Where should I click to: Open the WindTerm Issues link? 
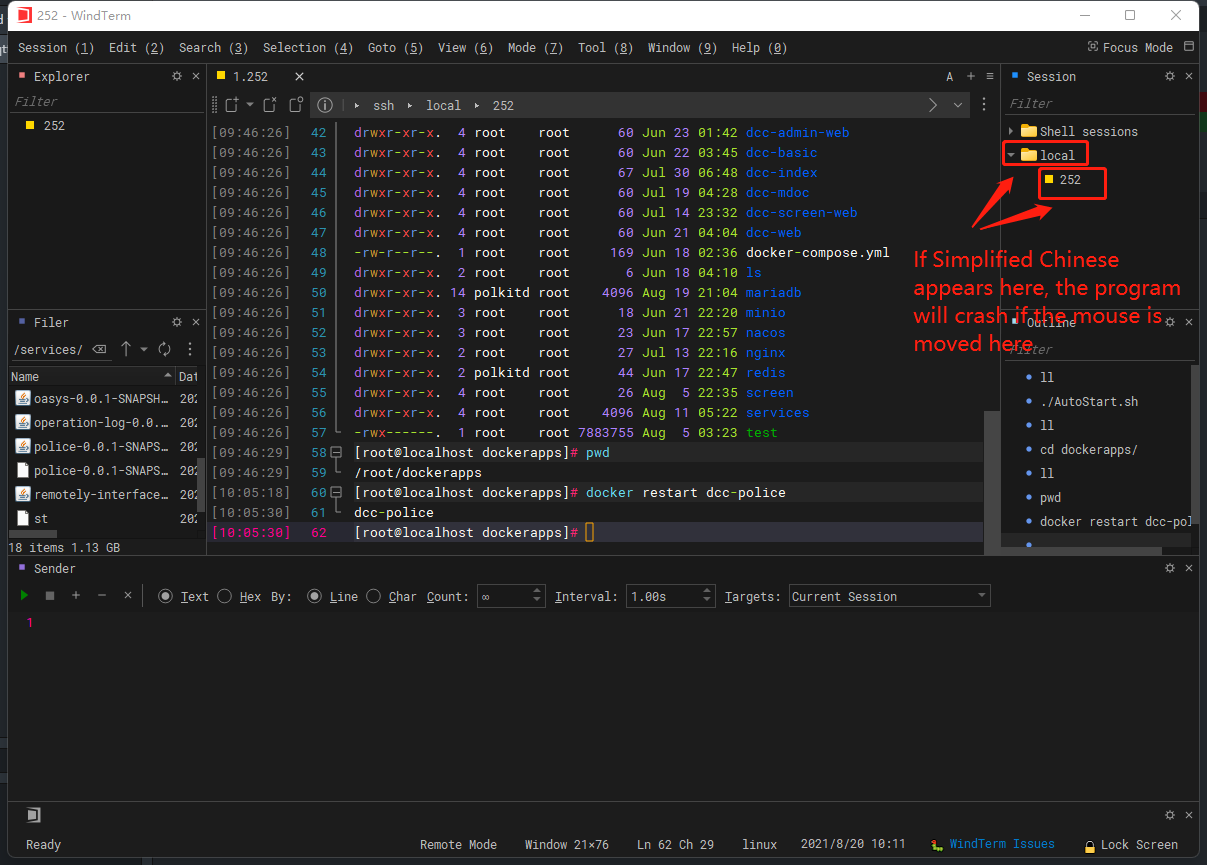(x=993, y=844)
